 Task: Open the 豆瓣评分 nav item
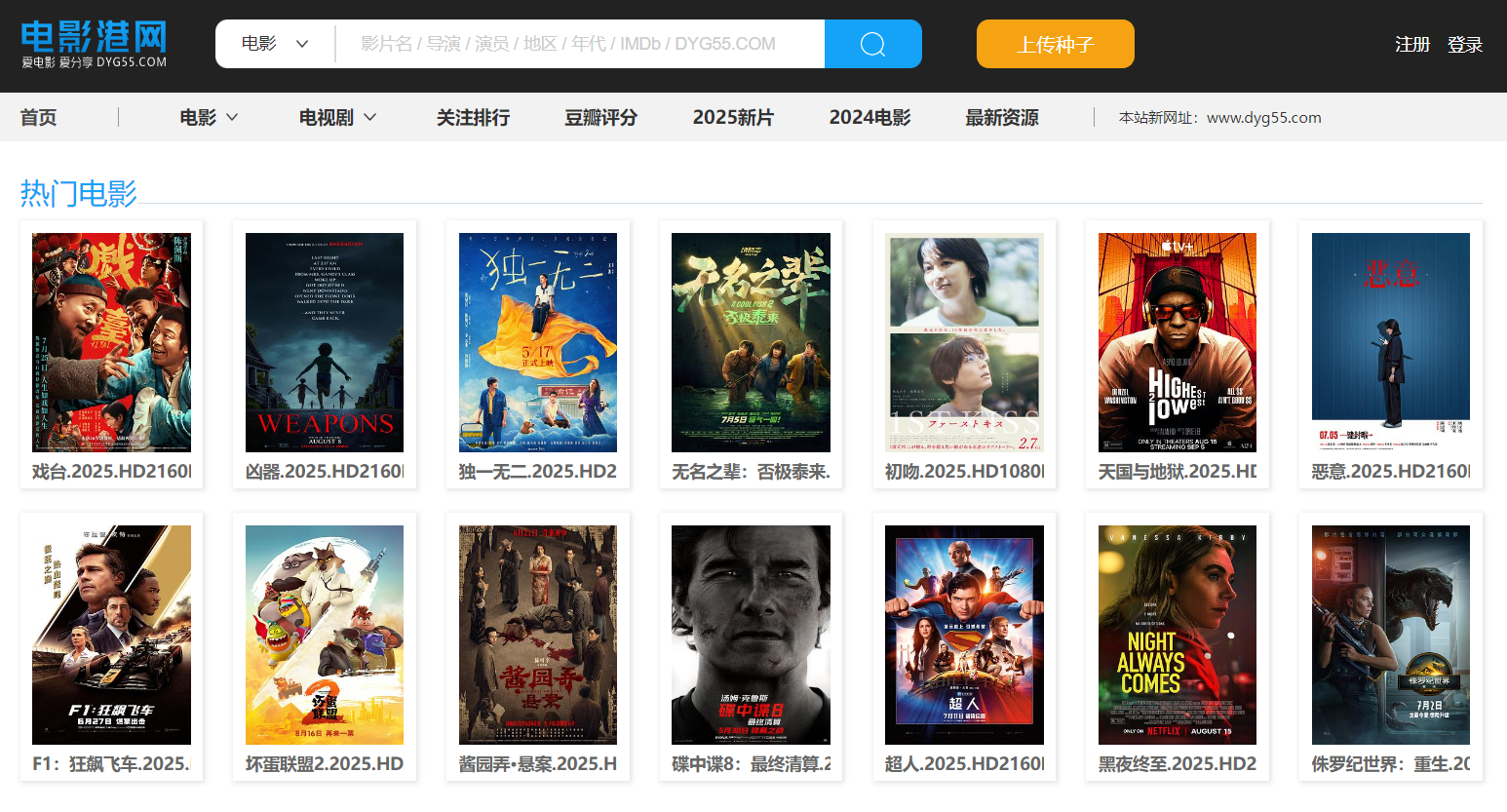coord(600,118)
